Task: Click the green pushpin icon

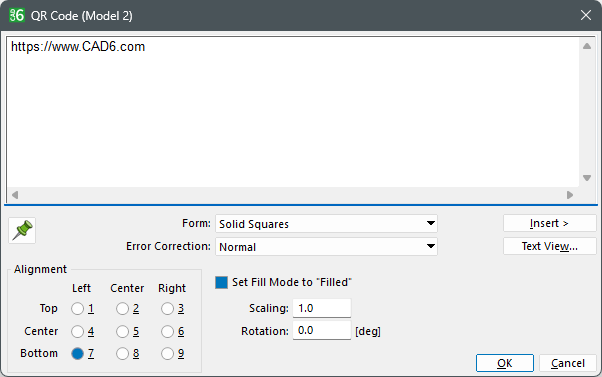Action: pos(22,230)
